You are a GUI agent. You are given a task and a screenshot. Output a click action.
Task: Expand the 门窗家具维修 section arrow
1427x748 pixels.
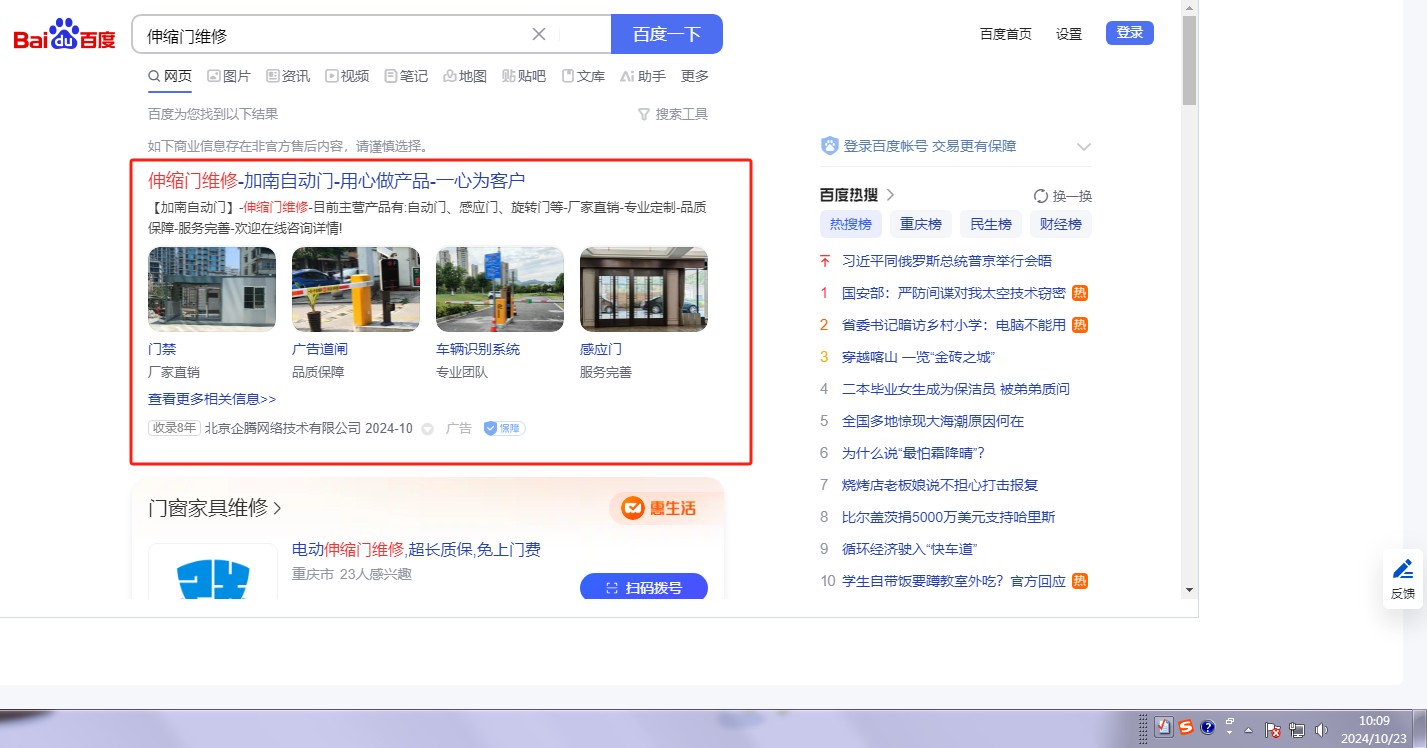[x=277, y=509]
